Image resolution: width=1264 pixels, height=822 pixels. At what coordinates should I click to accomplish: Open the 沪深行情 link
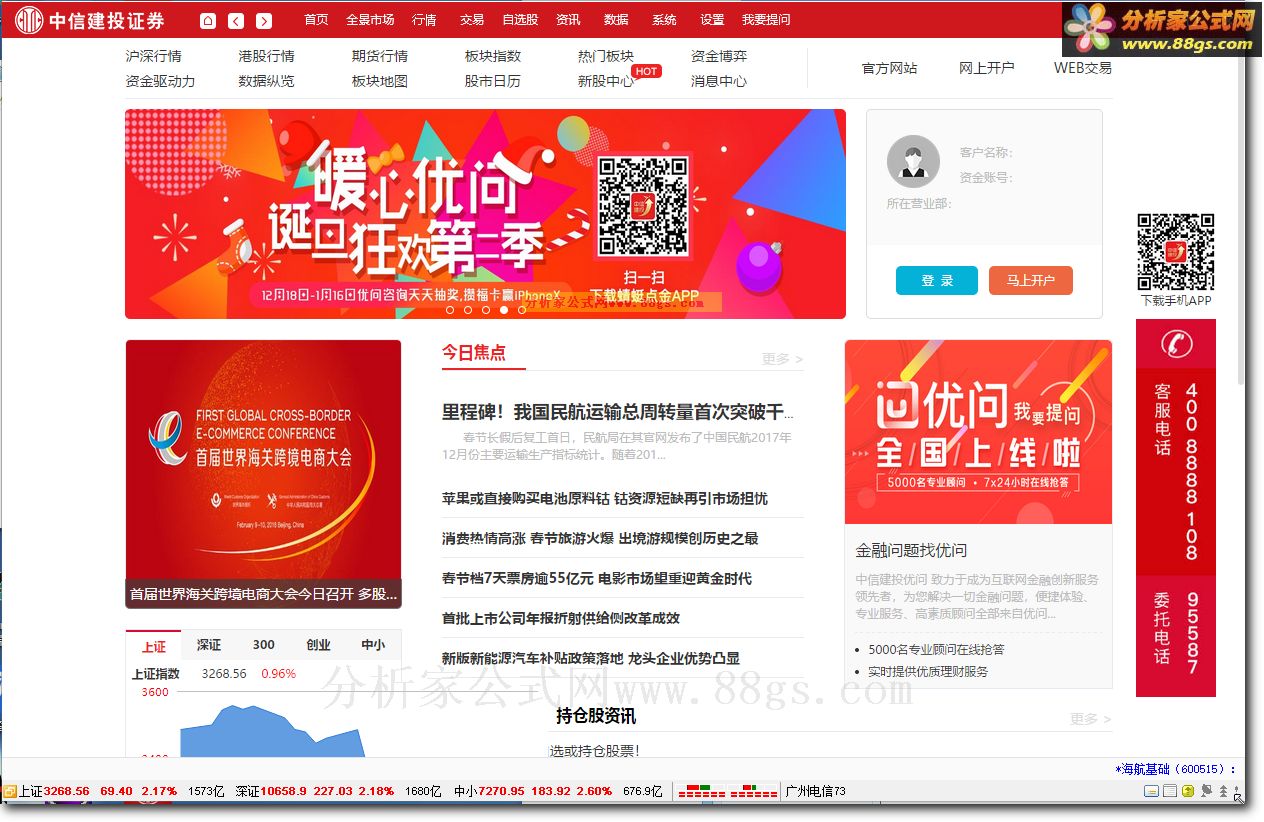click(x=153, y=56)
